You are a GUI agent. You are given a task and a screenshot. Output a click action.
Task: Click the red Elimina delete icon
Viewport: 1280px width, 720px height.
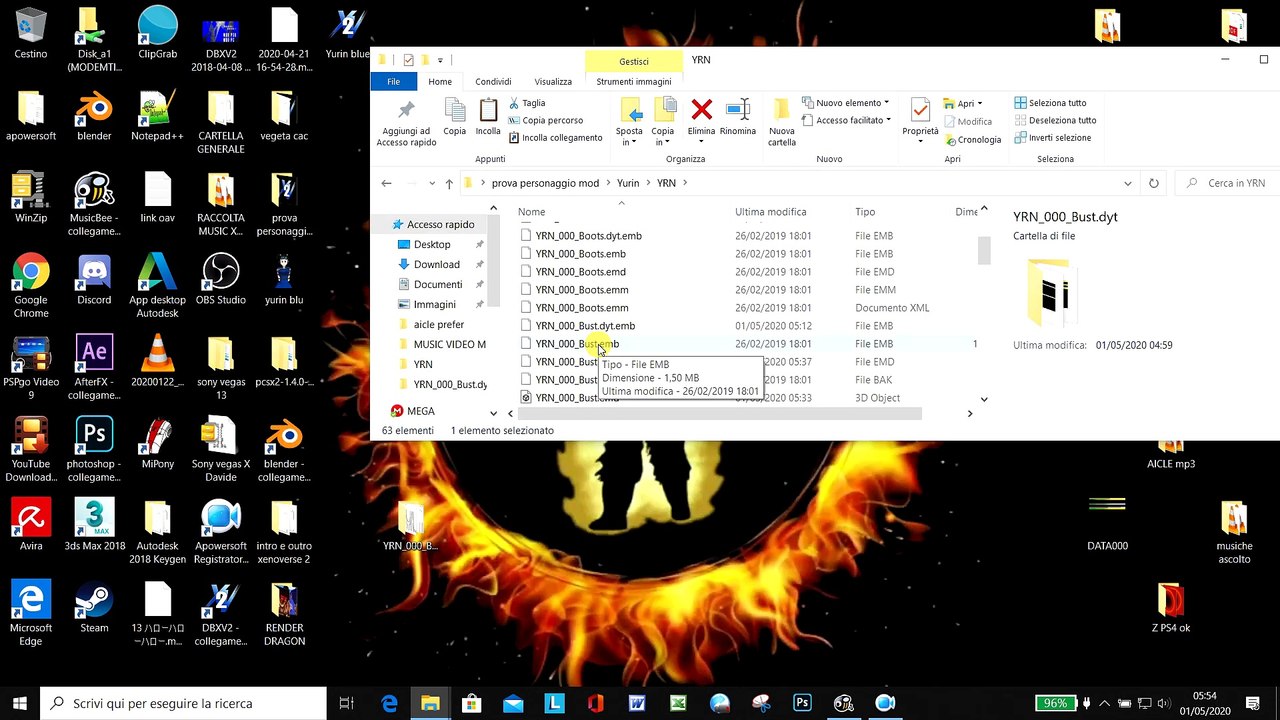coord(702,109)
